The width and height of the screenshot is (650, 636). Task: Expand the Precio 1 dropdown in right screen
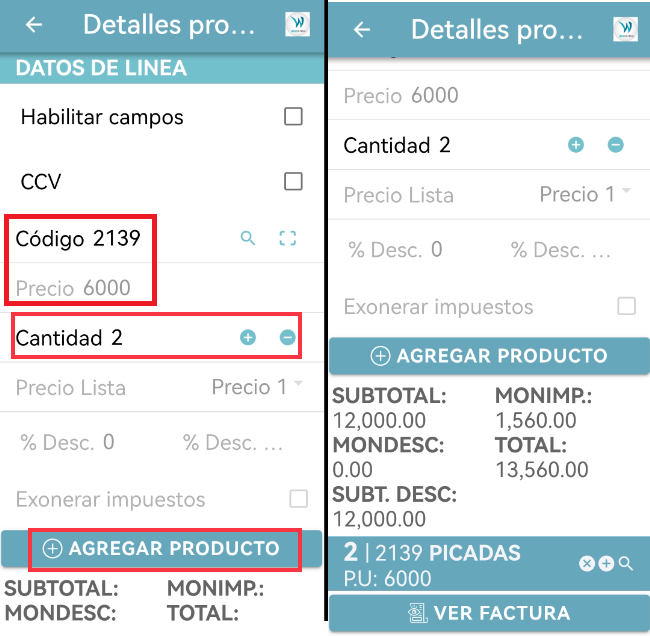pos(585,194)
